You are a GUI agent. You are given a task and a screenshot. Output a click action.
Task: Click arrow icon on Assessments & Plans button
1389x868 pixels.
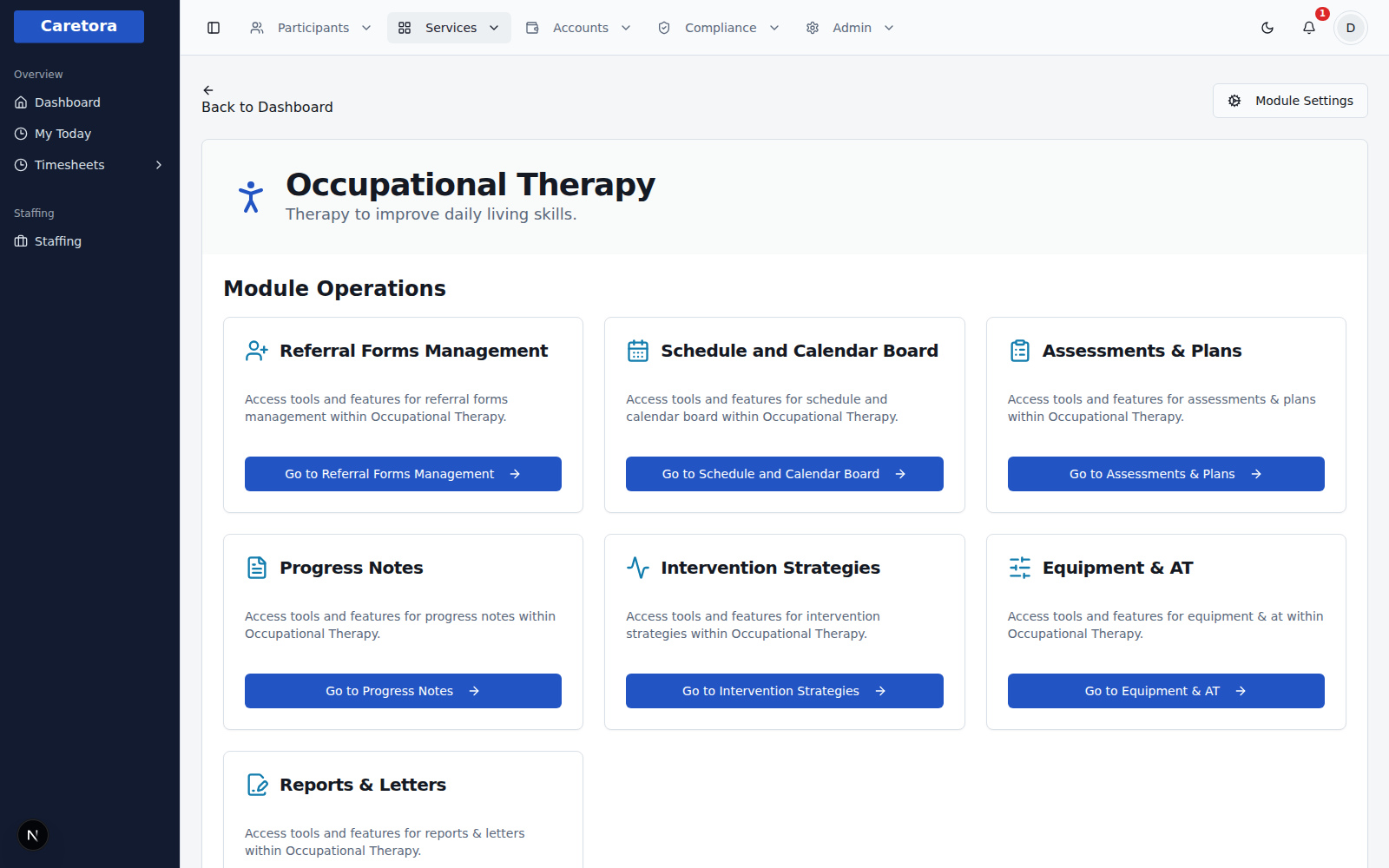click(x=1256, y=474)
